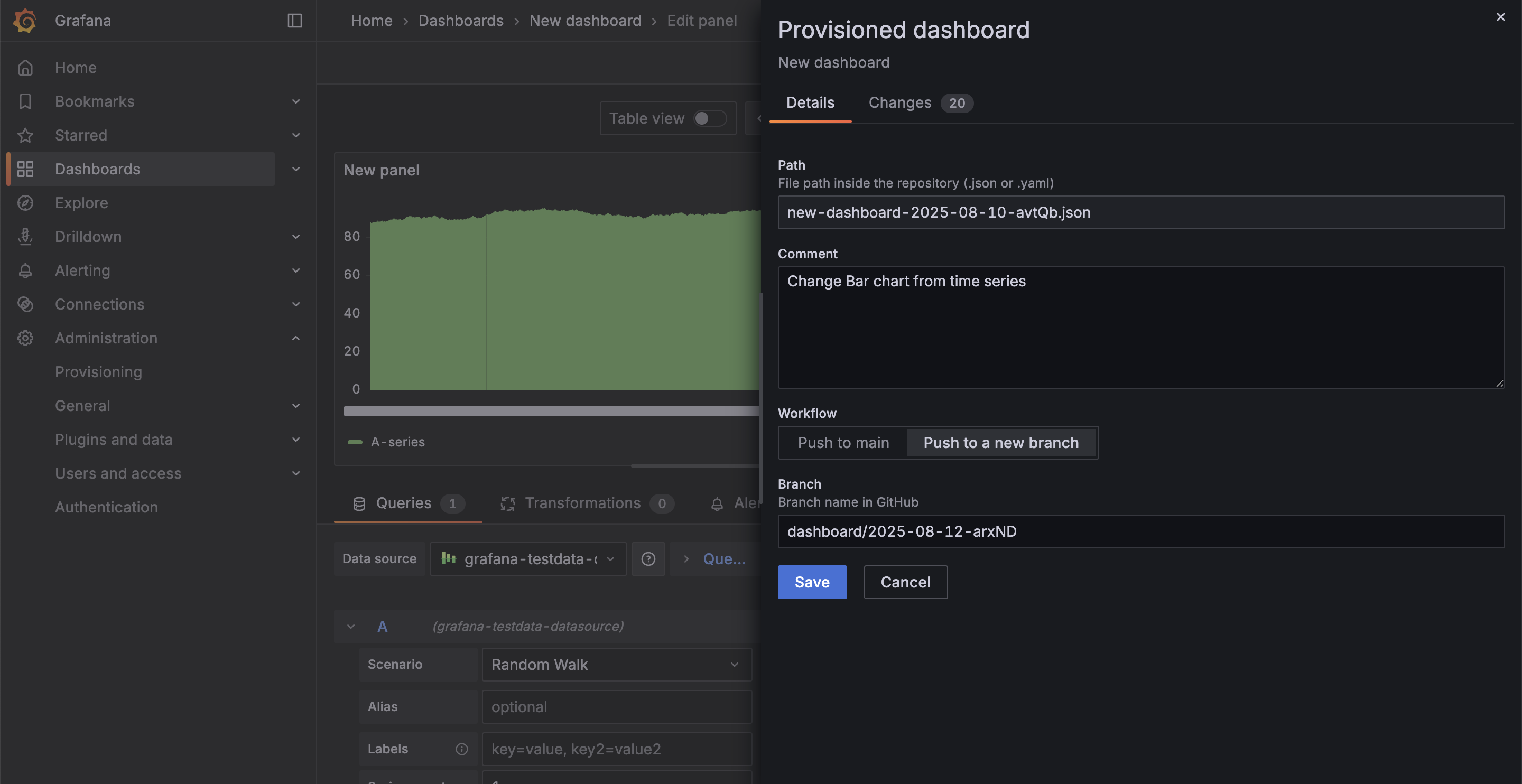This screenshot has width=1522, height=784.
Task: Open the data source help icon
Action: pos(648,559)
